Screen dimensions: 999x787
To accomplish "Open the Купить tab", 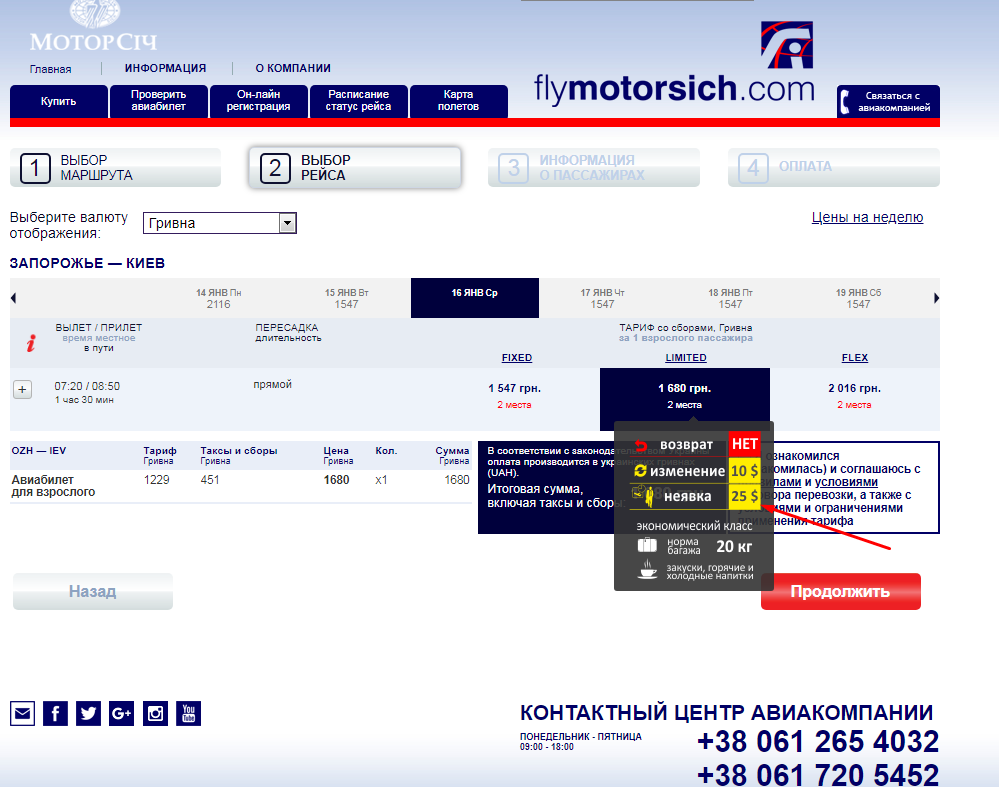I will (59, 101).
